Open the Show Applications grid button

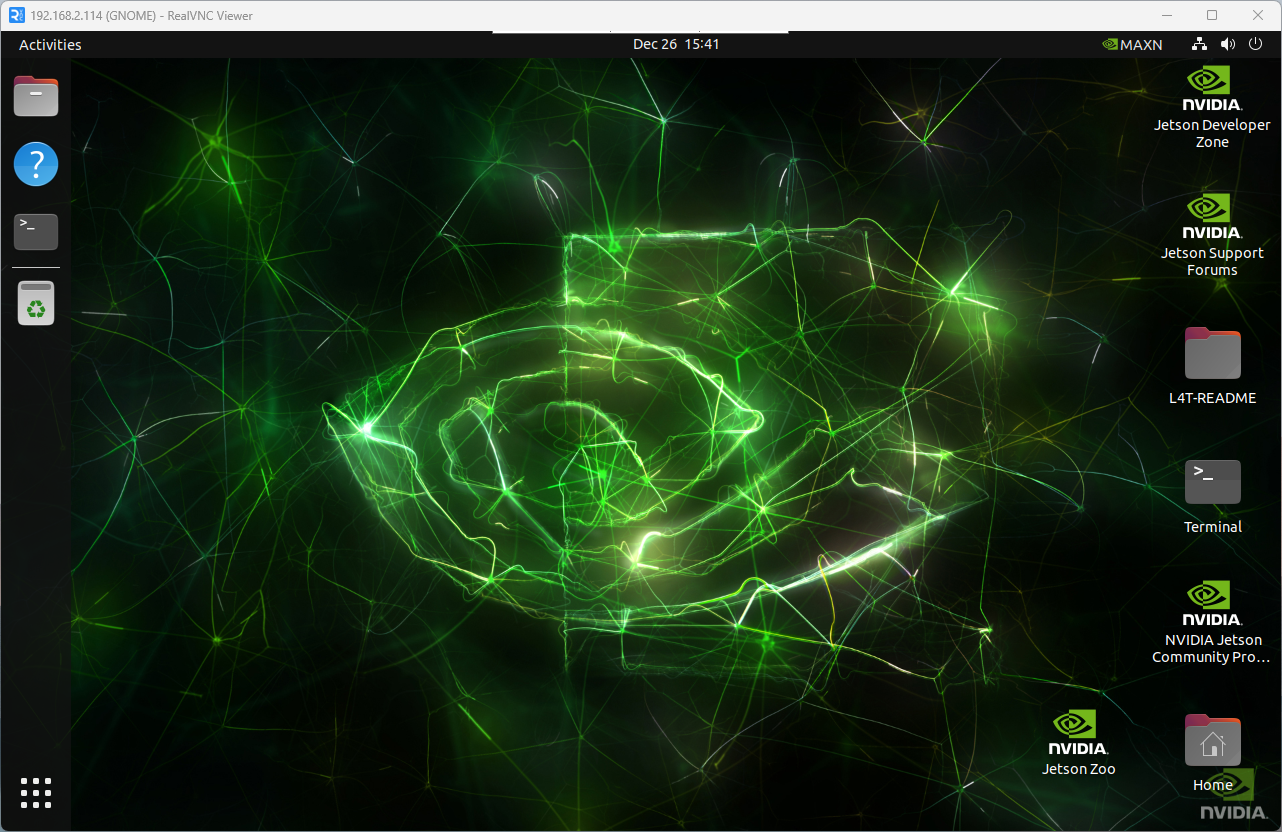[35, 793]
